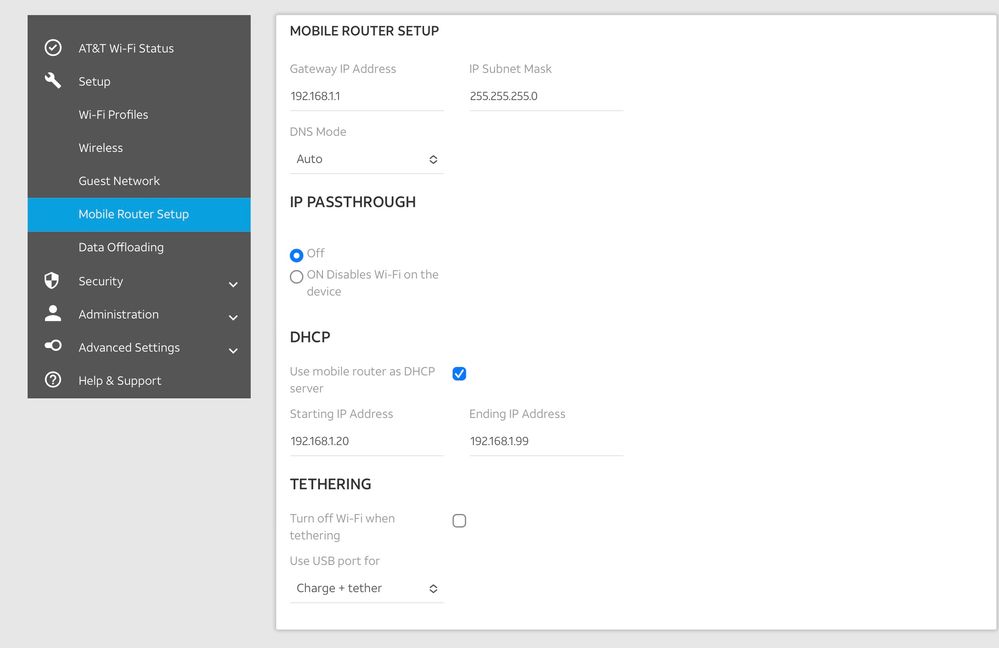Screen dimensions: 999x648
Task: Click the Security shield icon
Action: point(53,281)
